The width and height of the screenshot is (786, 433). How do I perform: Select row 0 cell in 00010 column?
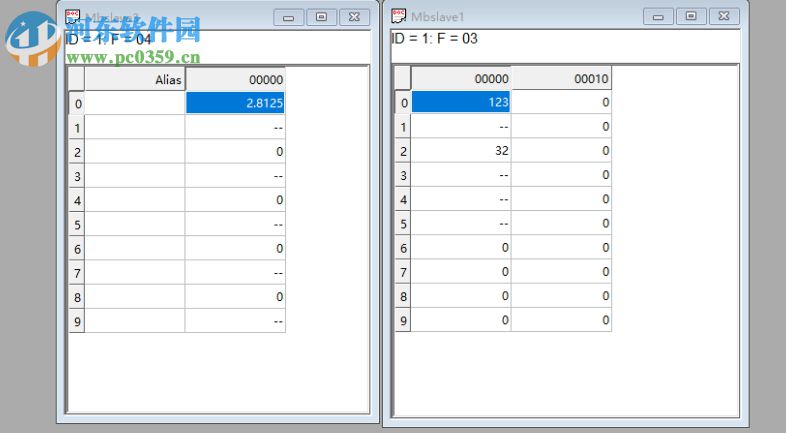[561, 102]
